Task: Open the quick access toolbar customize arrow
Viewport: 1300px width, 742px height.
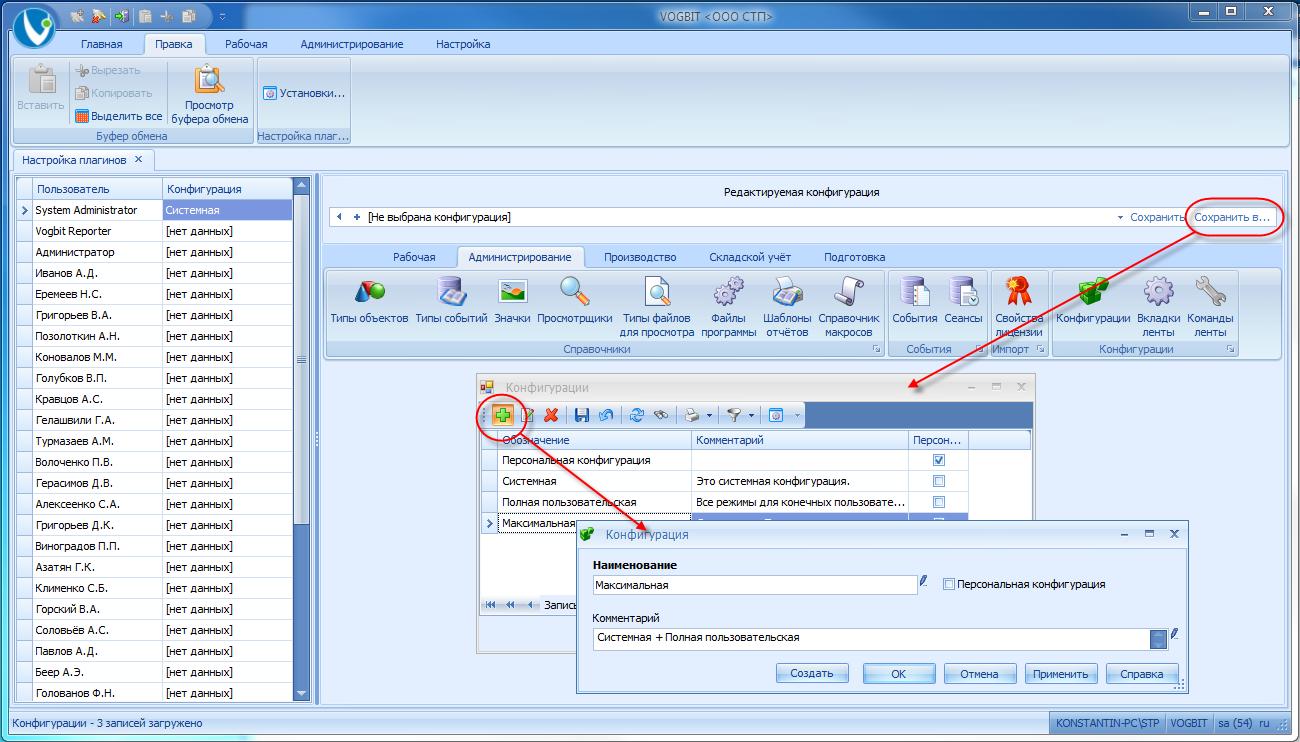Action: (222, 16)
